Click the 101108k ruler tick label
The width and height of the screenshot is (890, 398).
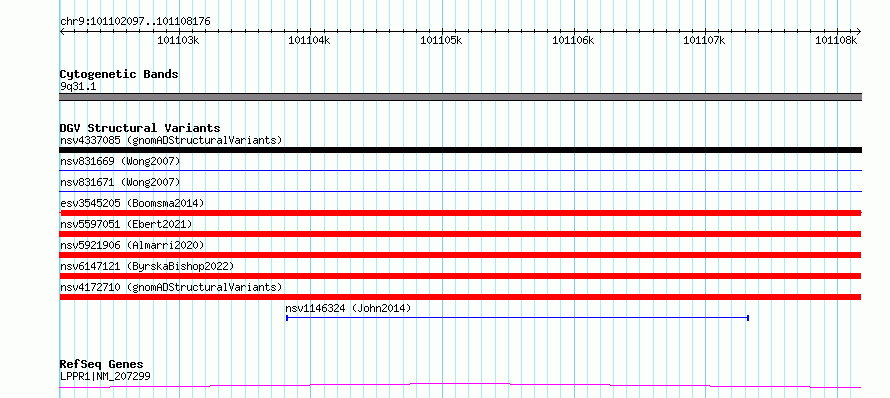pyautogui.click(x=836, y=40)
